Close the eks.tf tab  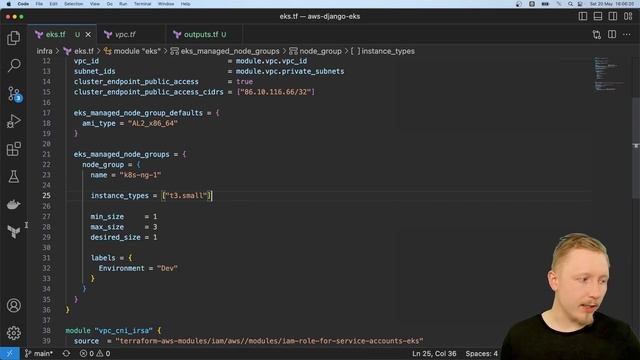coord(88,35)
